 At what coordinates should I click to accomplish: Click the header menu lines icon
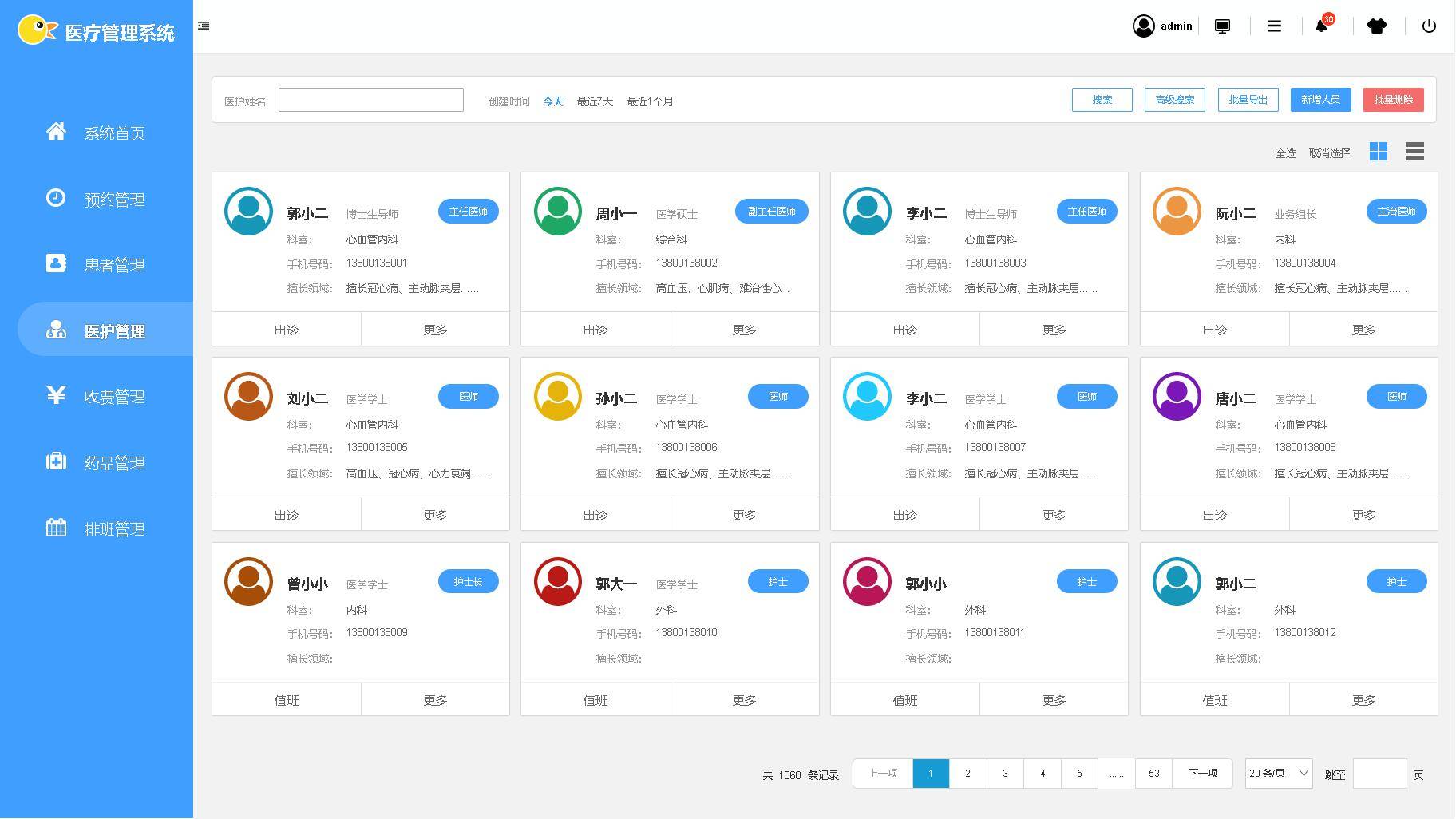click(x=1274, y=26)
